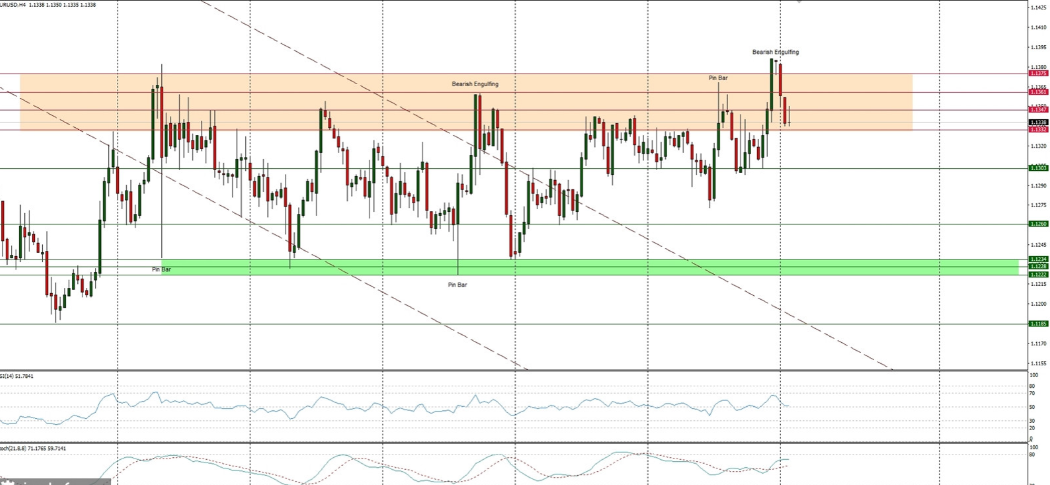This screenshot has height=485, width=1050.
Task: Click the green 1.1303 price tag
Action: tap(1037, 168)
